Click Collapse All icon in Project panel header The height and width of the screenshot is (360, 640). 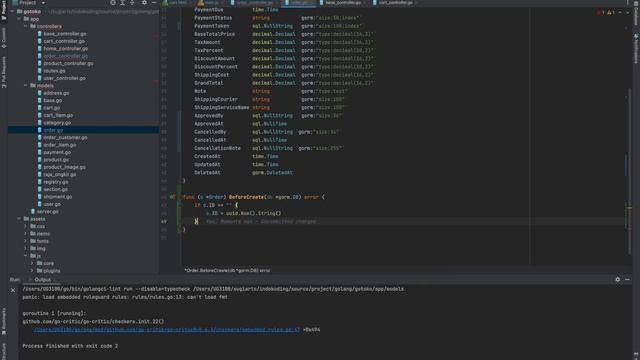[x=132, y=2]
